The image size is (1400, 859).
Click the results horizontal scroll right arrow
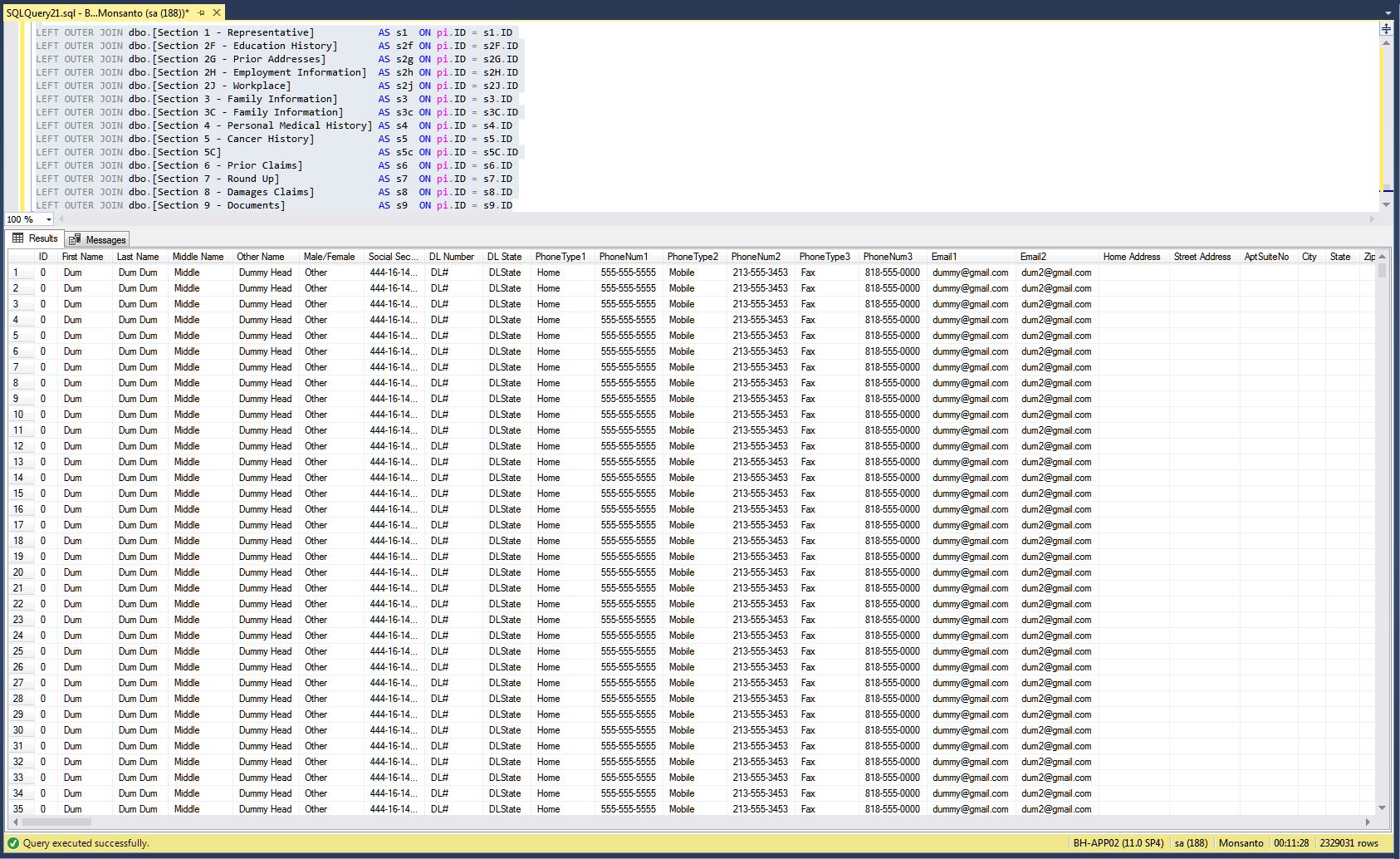tap(1369, 822)
